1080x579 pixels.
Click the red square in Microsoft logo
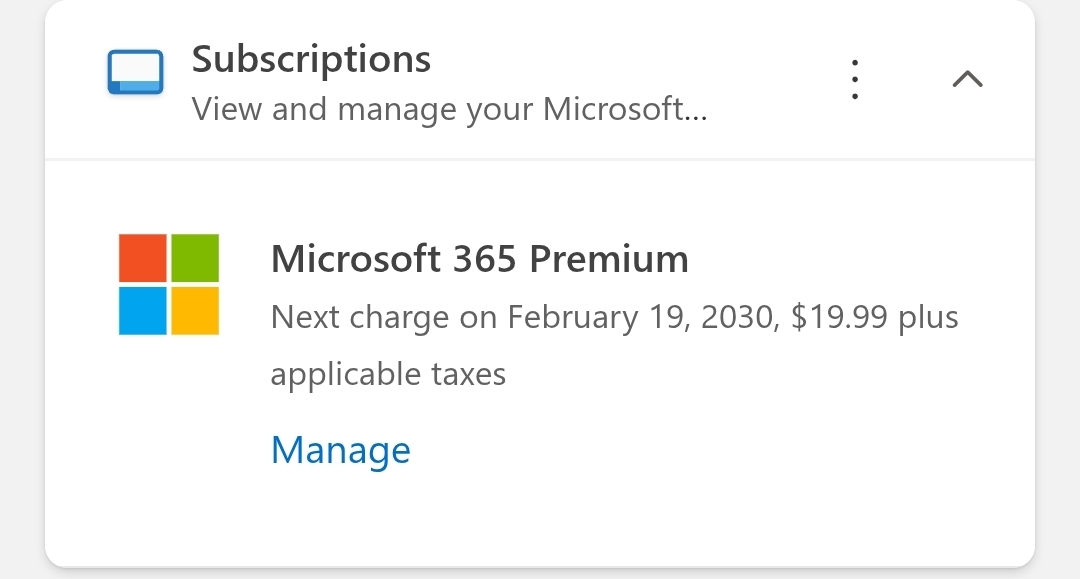143,258
